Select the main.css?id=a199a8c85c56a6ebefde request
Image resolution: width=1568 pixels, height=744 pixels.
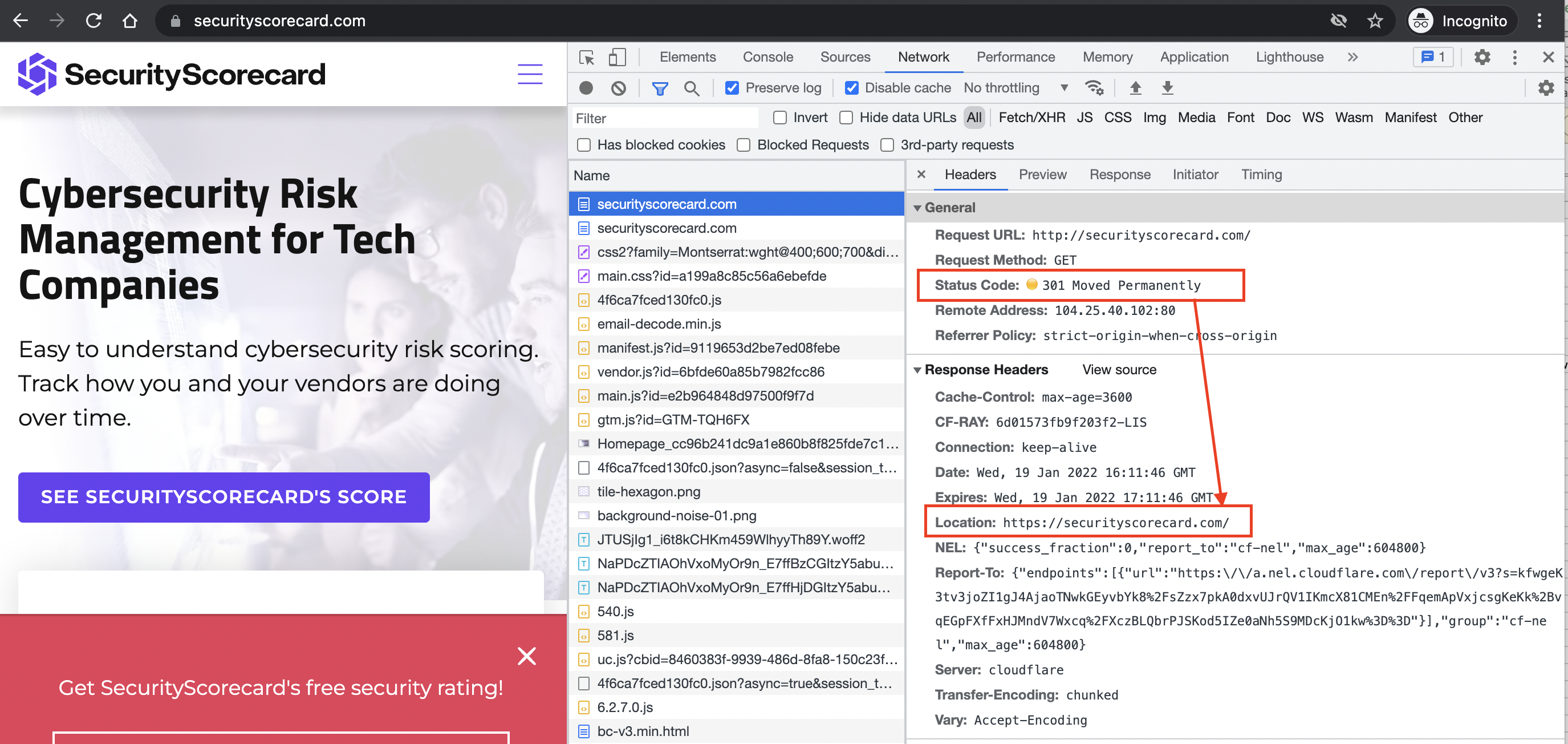tap(737, 276)
